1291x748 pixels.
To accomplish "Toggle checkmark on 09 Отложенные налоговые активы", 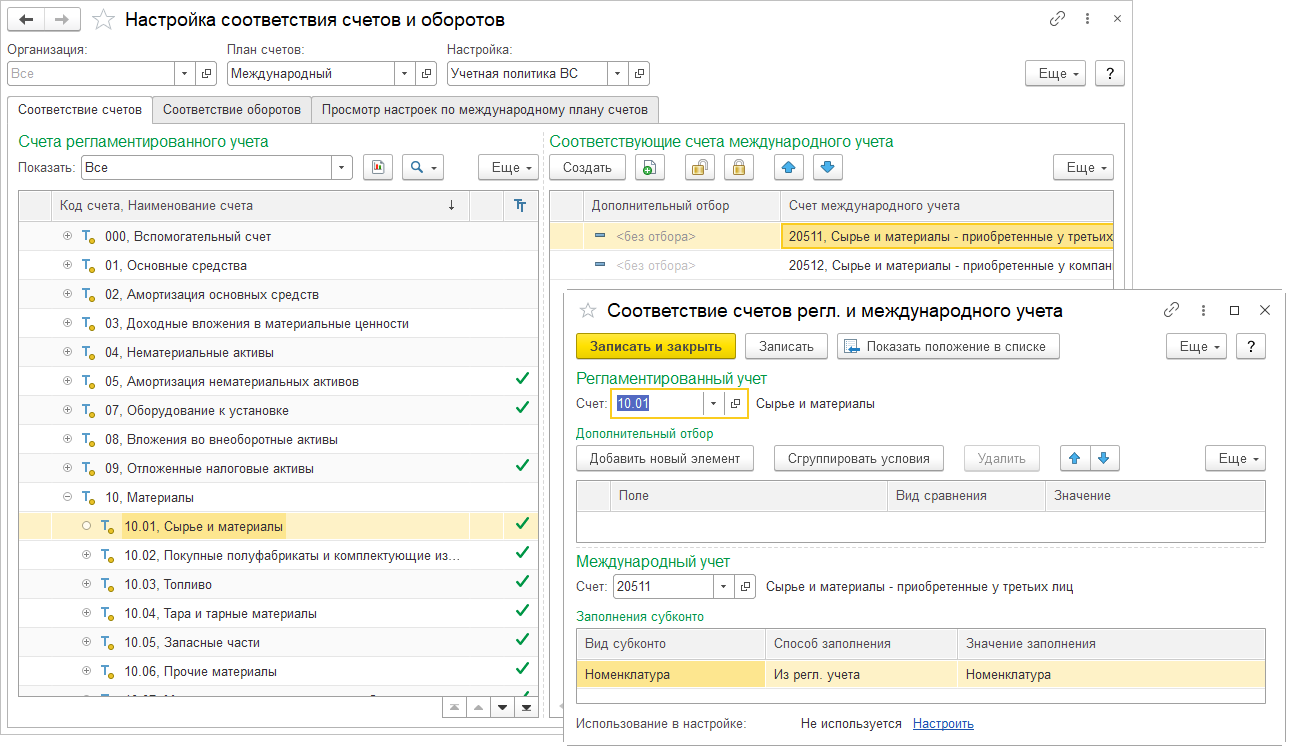I will [x=521, y=466].
